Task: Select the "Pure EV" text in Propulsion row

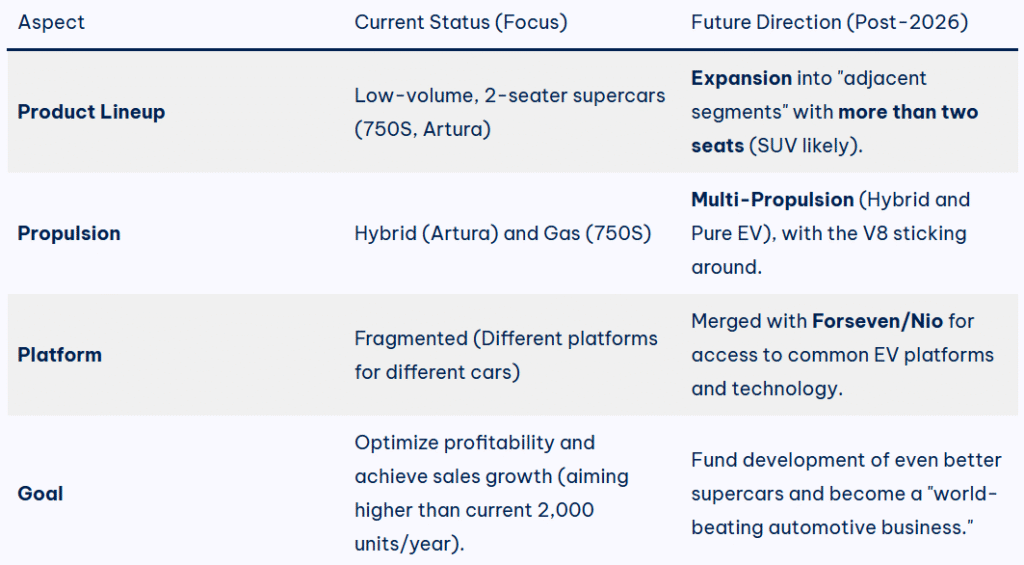Action: (x=728, y=234)
